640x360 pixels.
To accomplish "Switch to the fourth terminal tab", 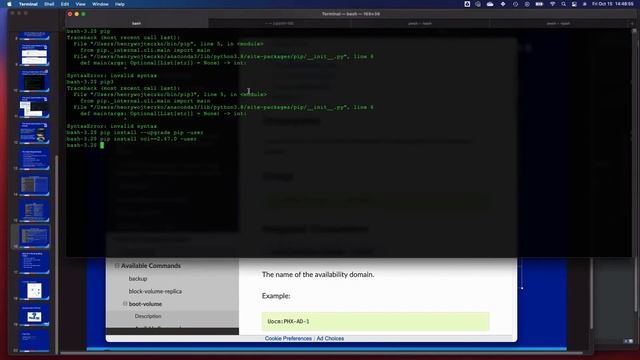I will [558, 24].
